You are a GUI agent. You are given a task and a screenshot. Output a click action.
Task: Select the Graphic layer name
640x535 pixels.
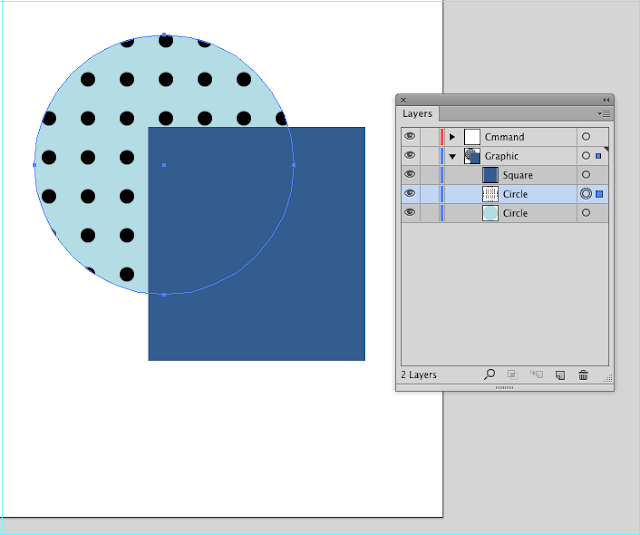(502, 156)
